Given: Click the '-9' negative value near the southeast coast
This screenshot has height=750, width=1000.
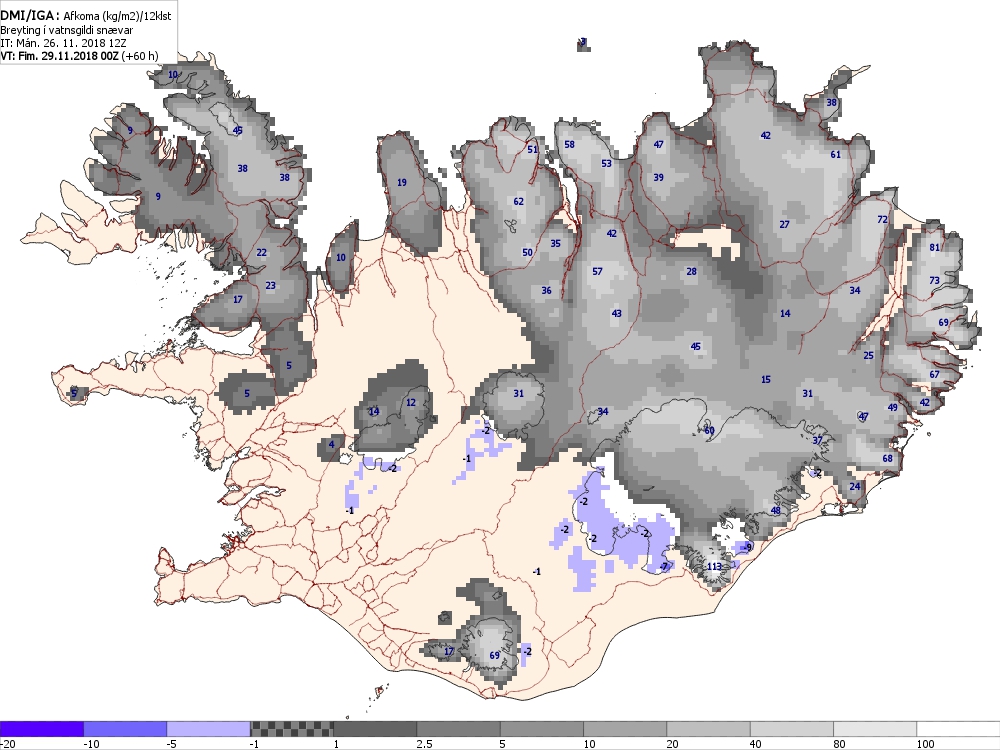Looking at the screenshot, I should tap(747, 547).
